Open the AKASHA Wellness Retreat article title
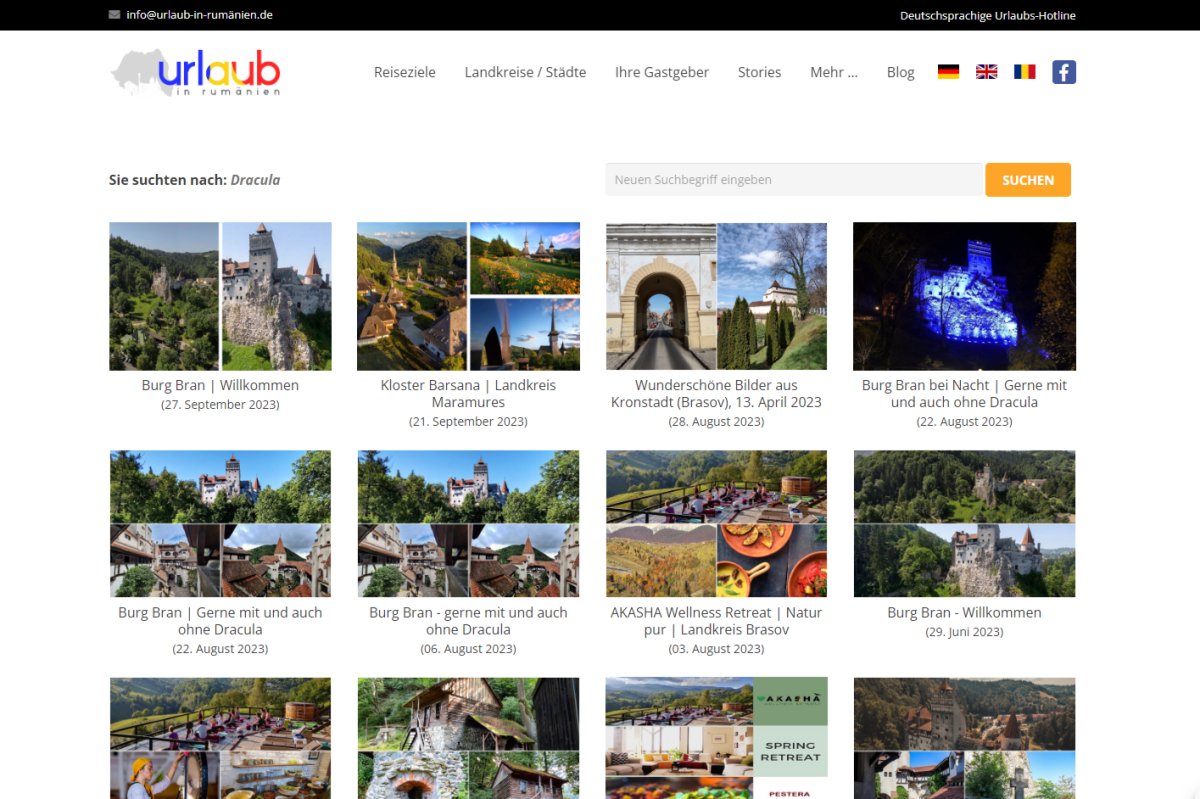The height and width of the screenshot is (799, 1200). pyautogui.click(x=716, y=621)
